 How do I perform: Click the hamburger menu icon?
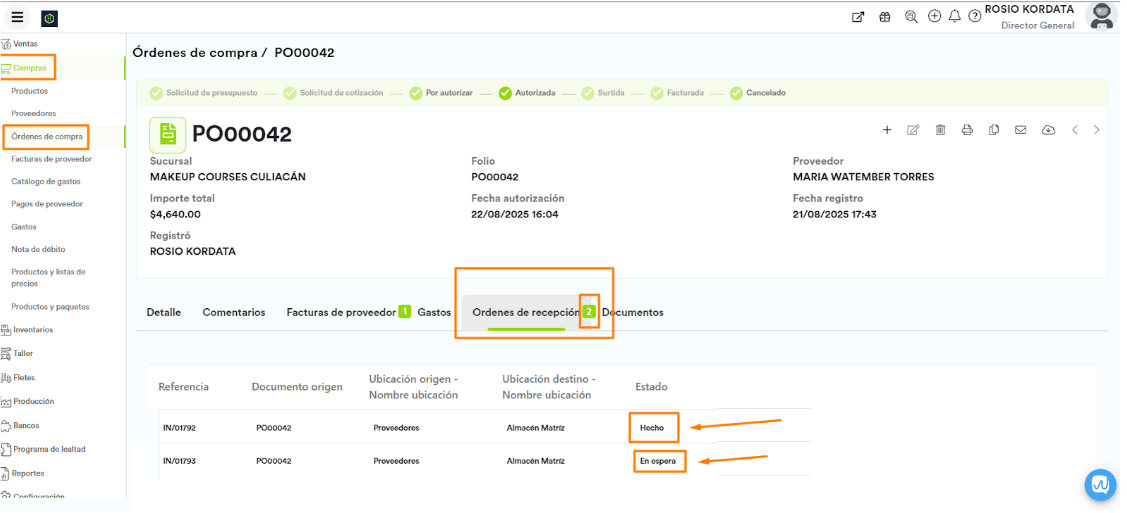point(17,17)
